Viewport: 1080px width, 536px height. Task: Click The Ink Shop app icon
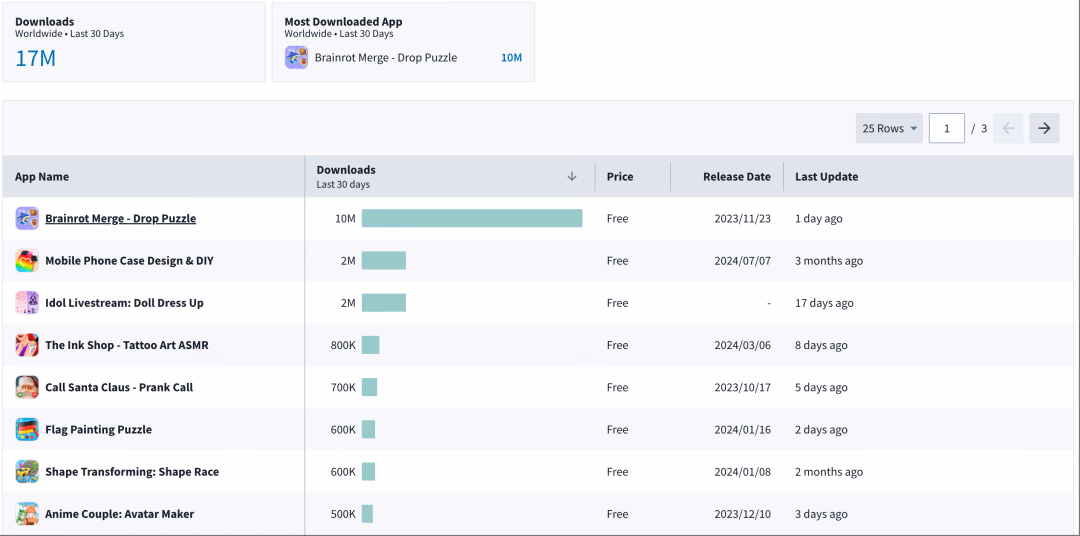[27, 345]
